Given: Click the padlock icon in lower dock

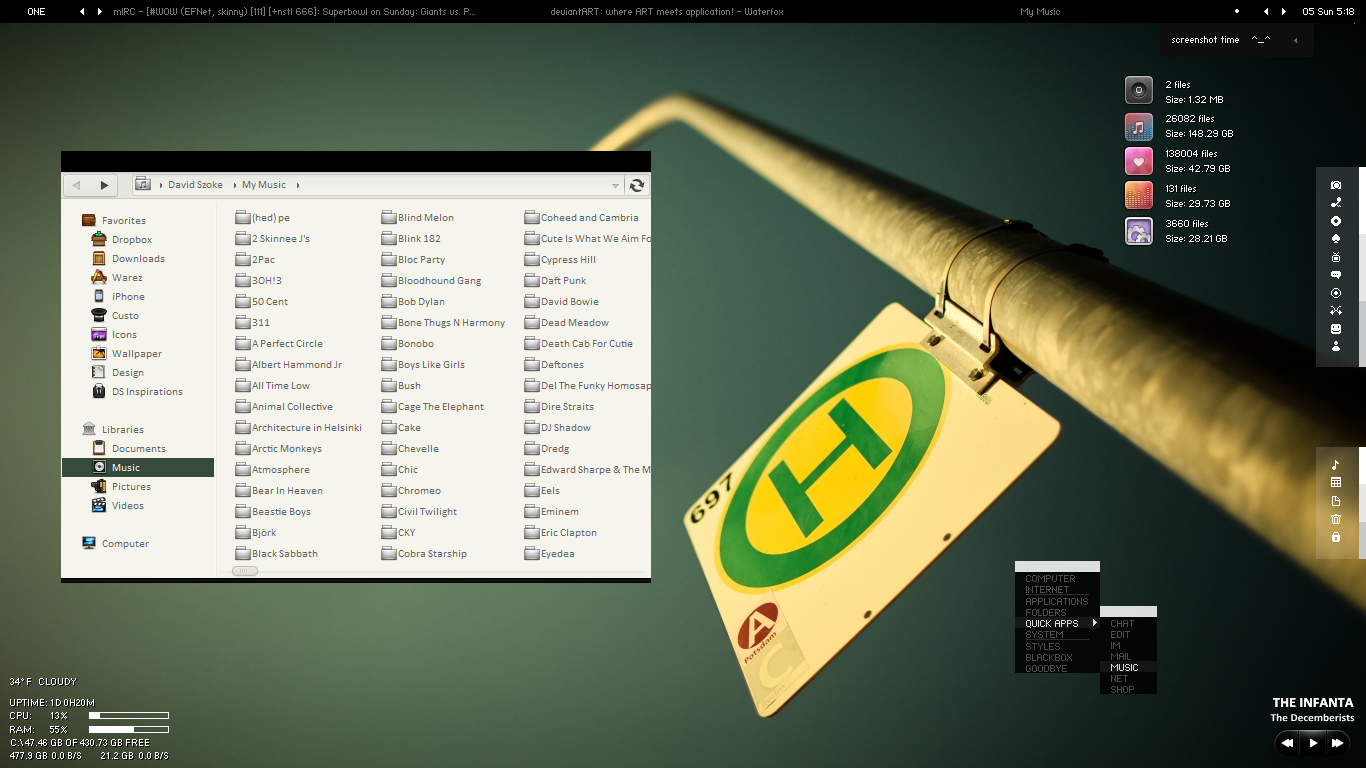Looking at the screenshot, I should [x=1336, y=537].
